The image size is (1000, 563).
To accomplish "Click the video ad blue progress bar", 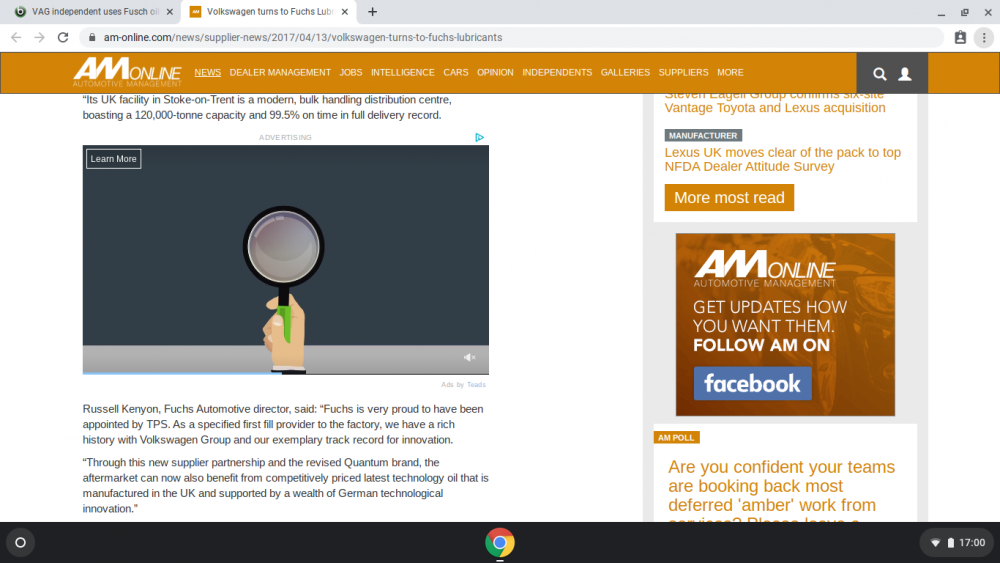I will click(x=182, y=373).
